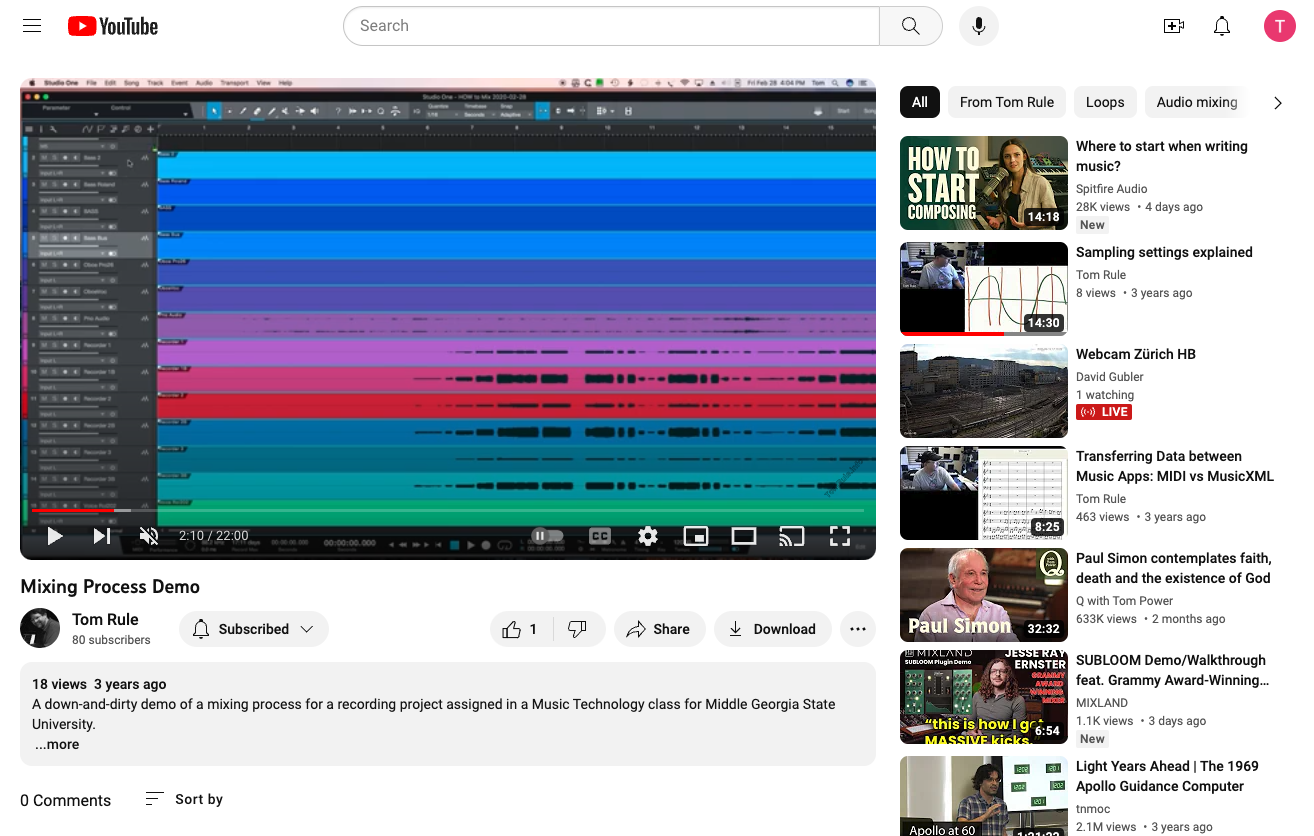Screen dimensions: 1314x836
Task: Open How To Start Composing thumbnail
Action: click(984, 183)
